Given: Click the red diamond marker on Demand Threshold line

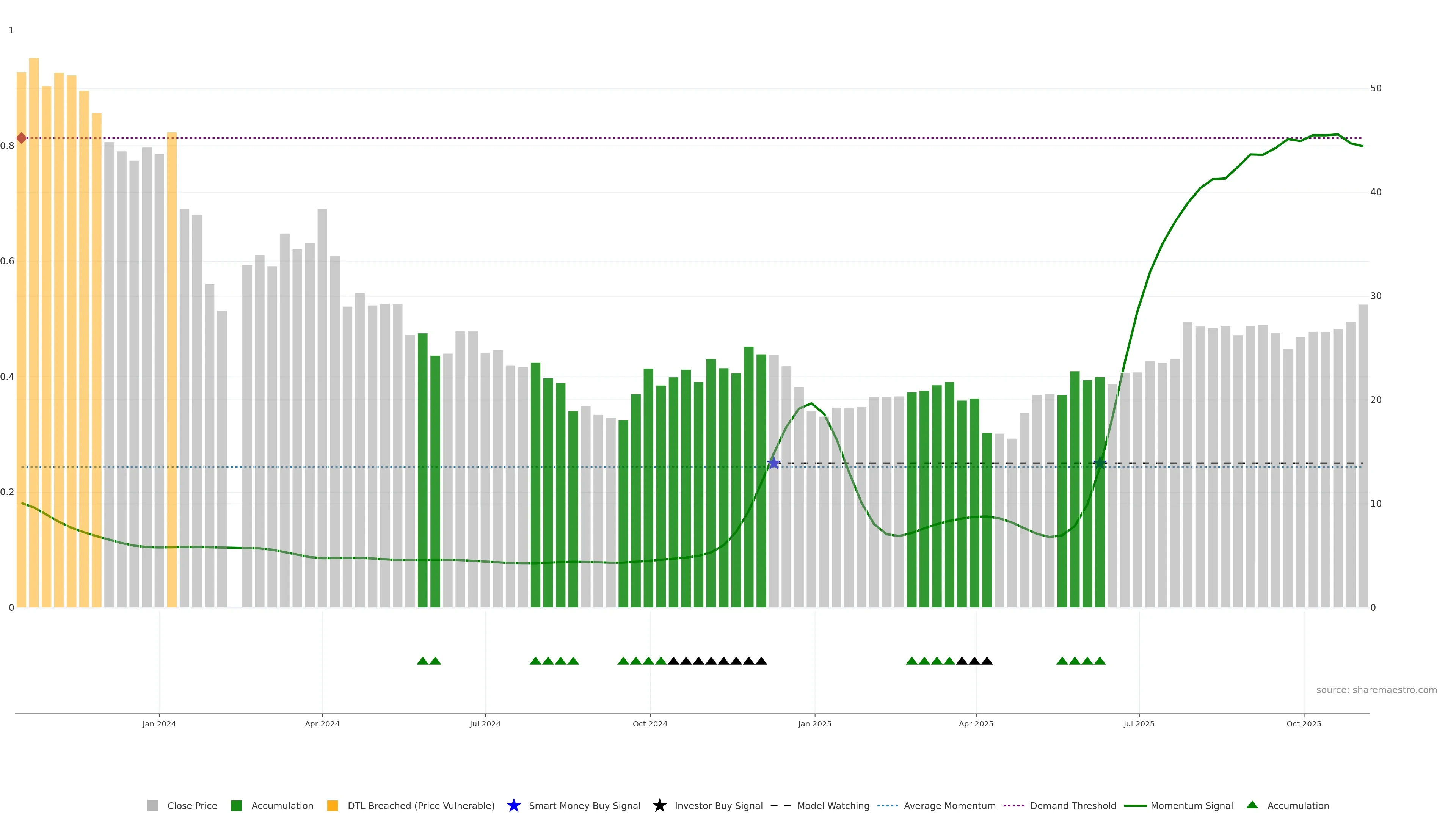Looking at the screenshot, I should 22,138.
